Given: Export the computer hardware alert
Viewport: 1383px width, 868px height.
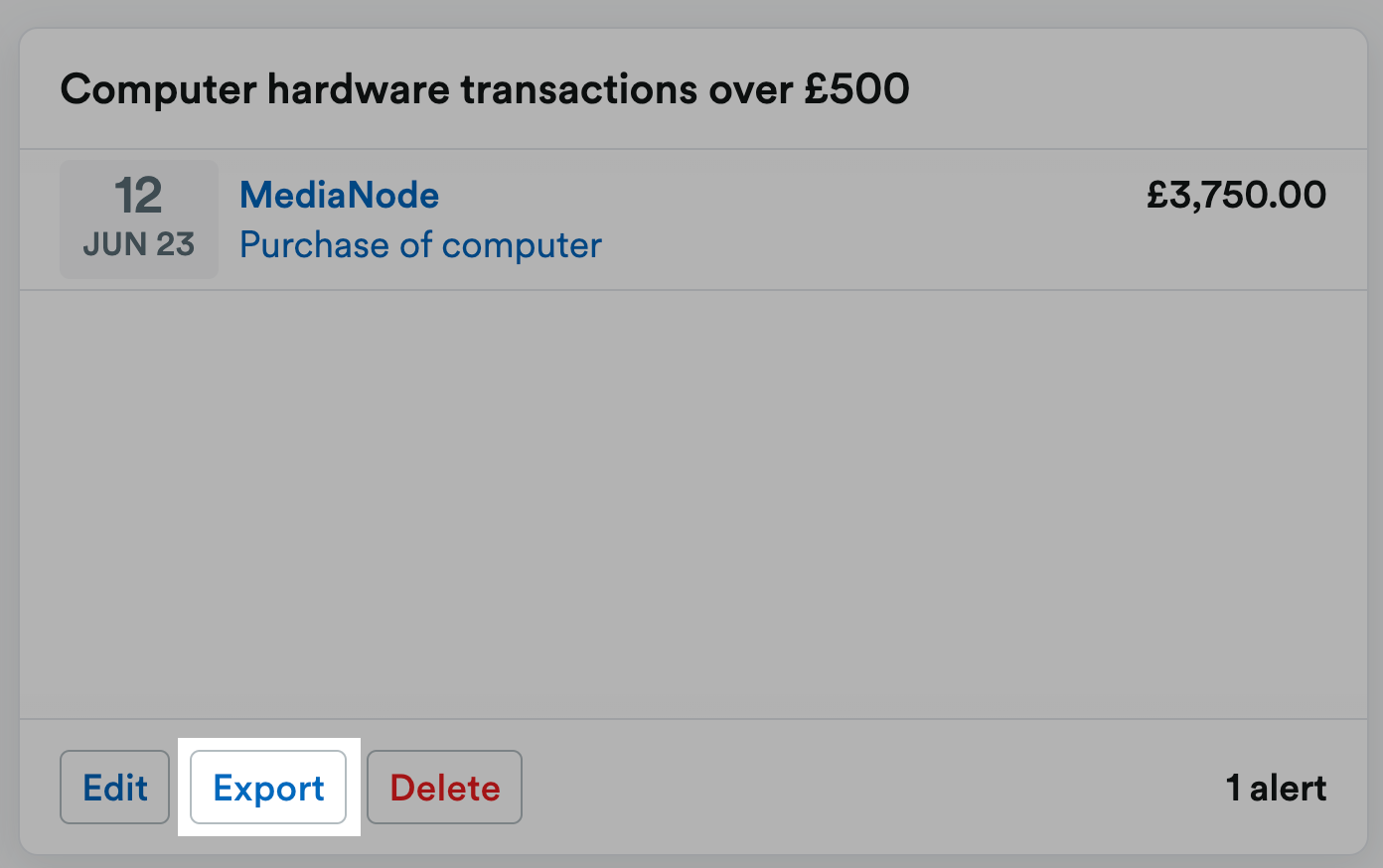Looking at the screenshot, I should 268,788.
